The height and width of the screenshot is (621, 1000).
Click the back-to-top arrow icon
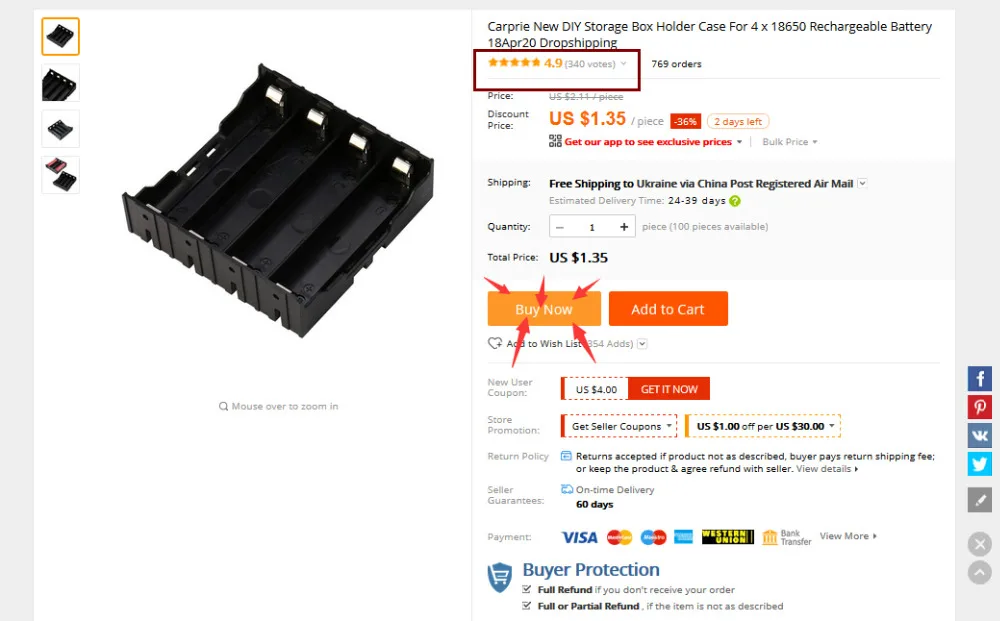[980, 573]
